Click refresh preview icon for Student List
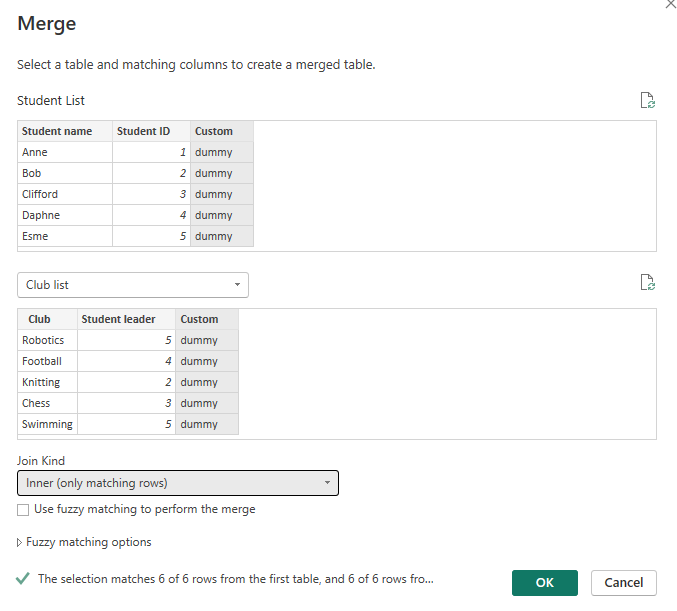Viewport: 677px width, 611px height. 647,100
